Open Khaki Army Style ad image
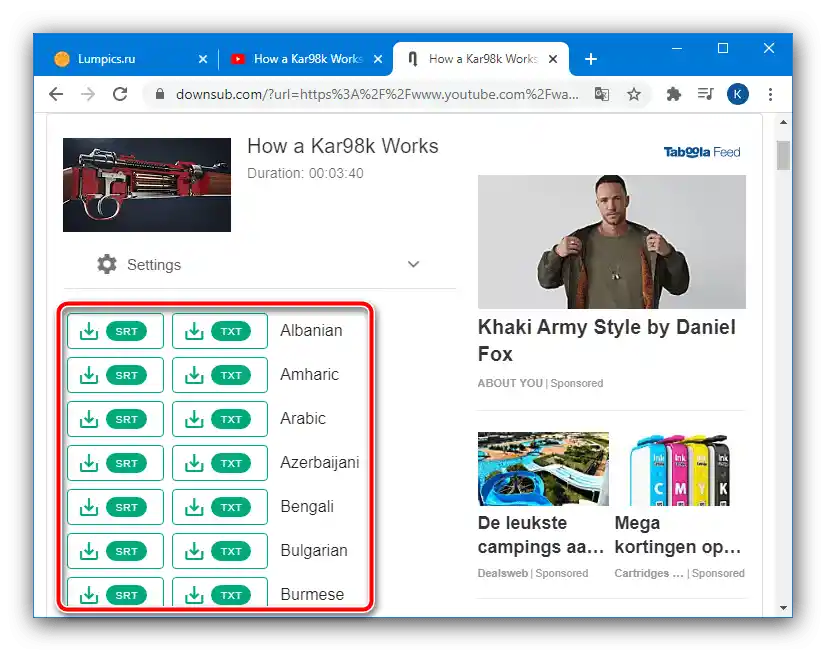The width and height of the screenshot is (826, 651). (x=612, y=242)
